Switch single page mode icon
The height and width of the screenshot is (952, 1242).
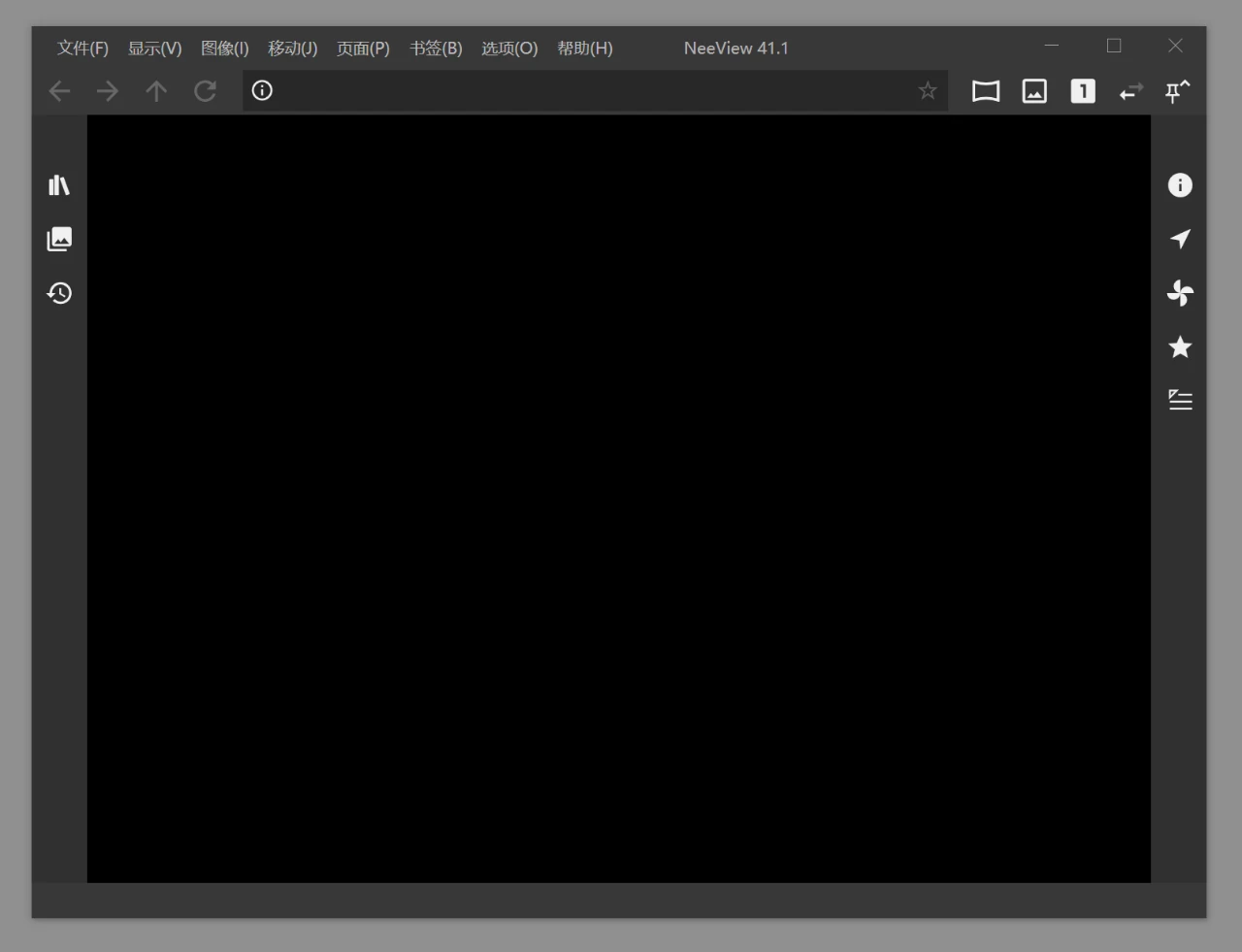click(x=1083, y=91)
